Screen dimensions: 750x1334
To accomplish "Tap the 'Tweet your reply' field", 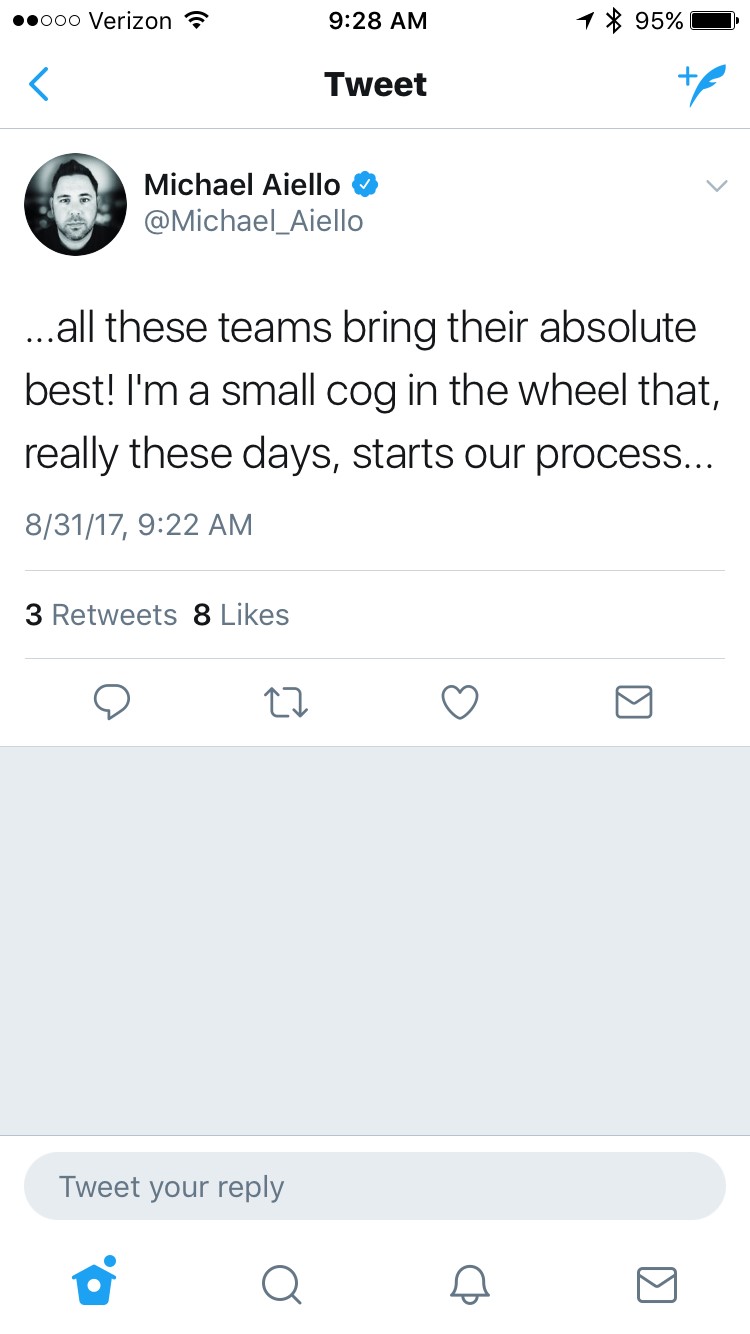I will click(374, 1186).
